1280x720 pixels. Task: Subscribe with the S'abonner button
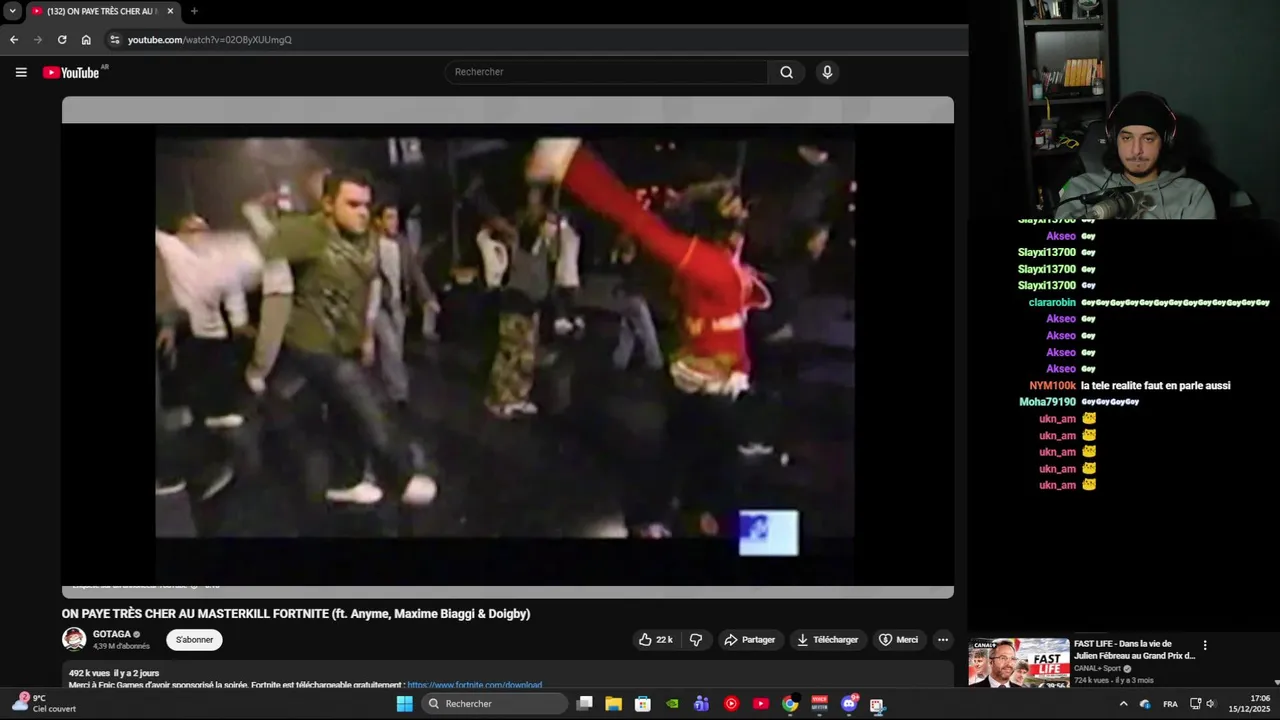click(194, 640)
